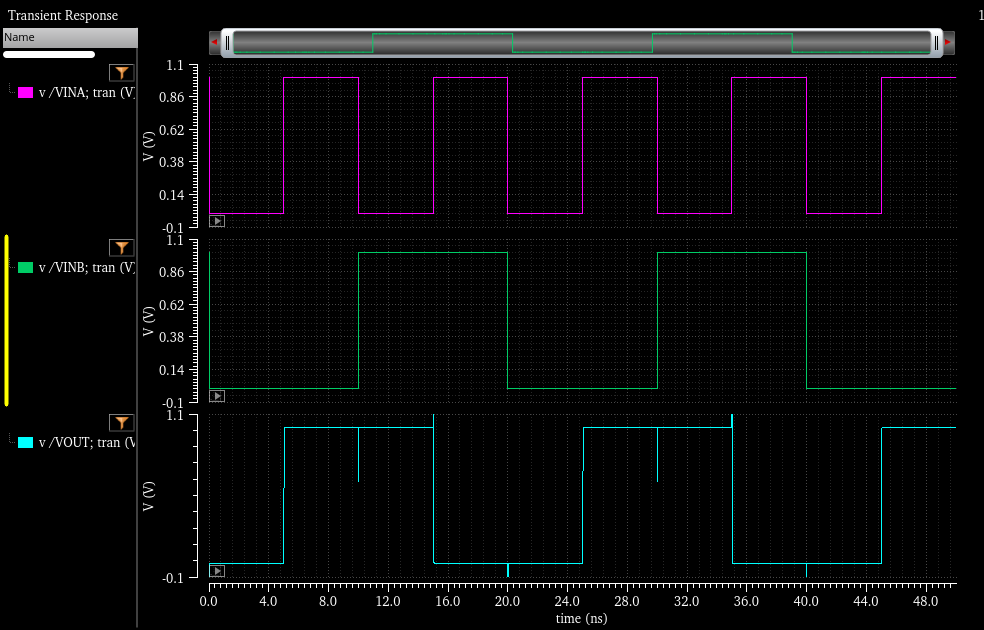
Task: Click the play arrow in the VINB strip
Action: pos(217,396)
